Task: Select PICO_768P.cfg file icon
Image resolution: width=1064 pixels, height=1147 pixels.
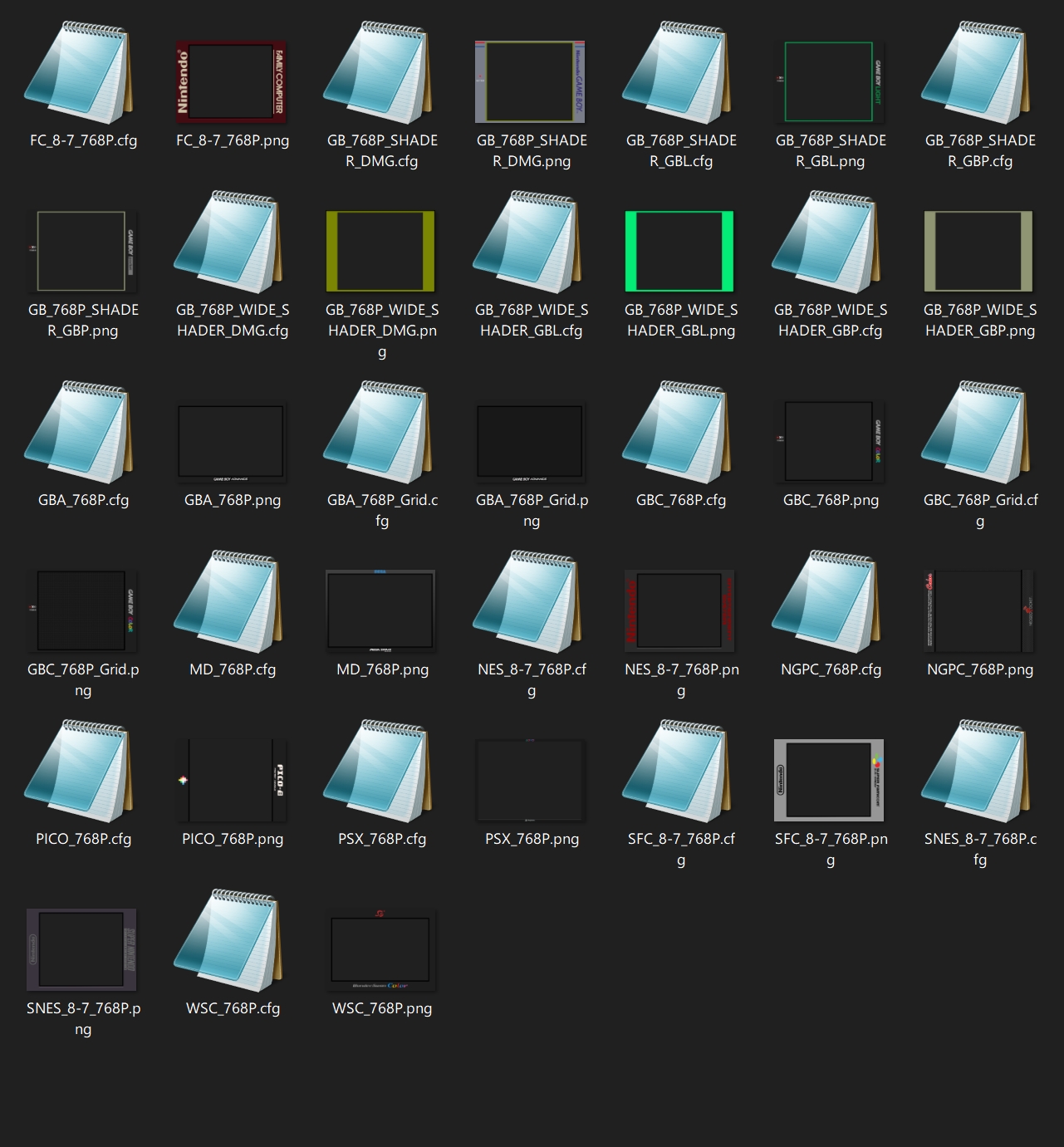Action: point(79,772)
